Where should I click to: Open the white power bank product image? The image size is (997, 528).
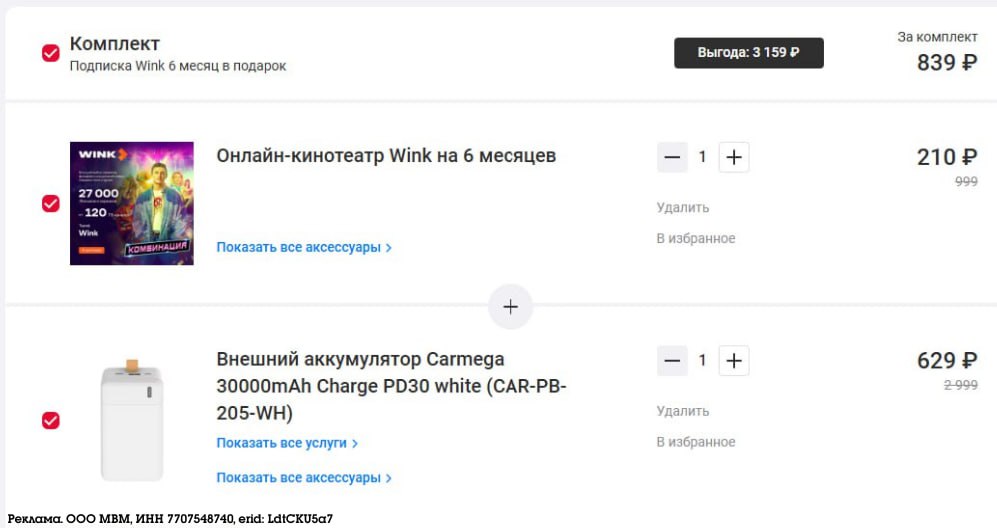click(x=132, y=420)
